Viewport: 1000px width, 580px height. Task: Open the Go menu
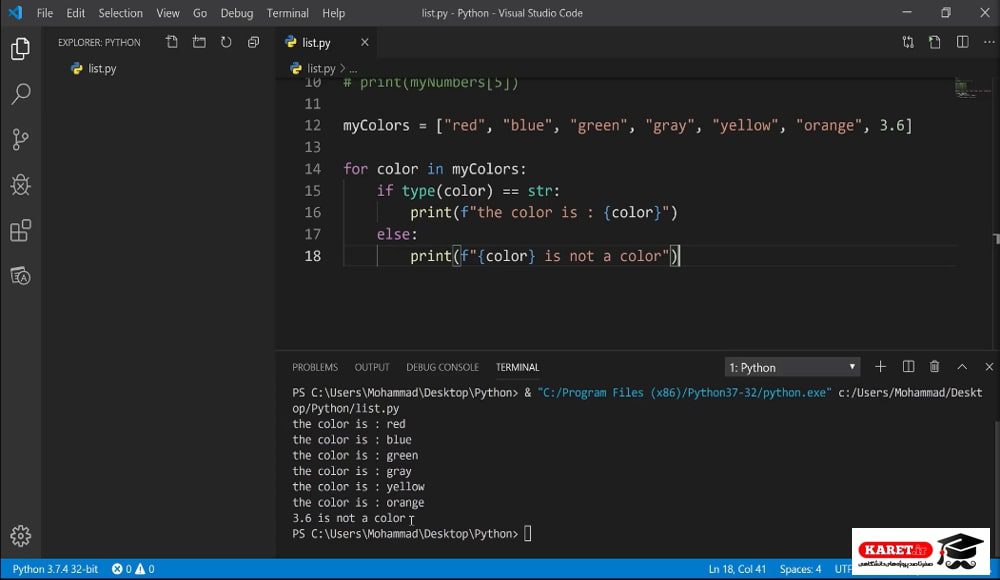pyautogui.click(x=200, y=13)
